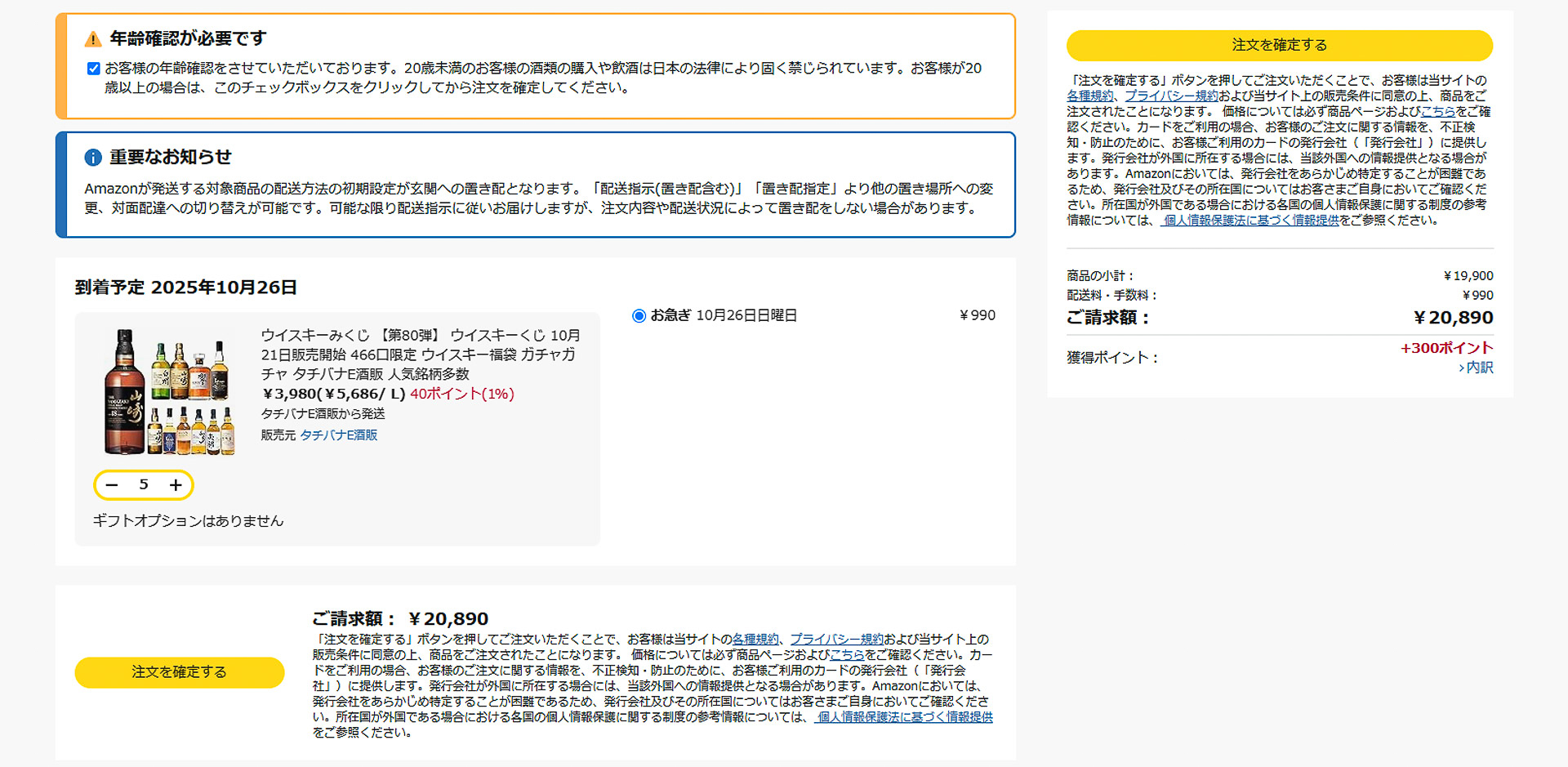Decrease item quantity with the minus button

point(112,484)
